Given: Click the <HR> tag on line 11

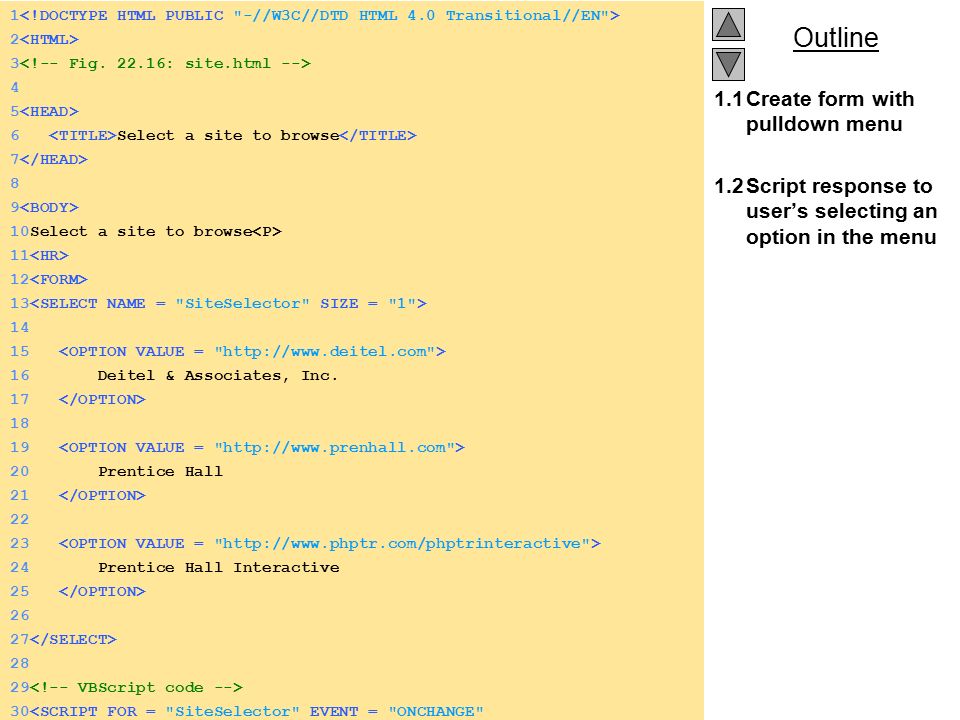Looking at the screenshot, I should pos(49,255).
